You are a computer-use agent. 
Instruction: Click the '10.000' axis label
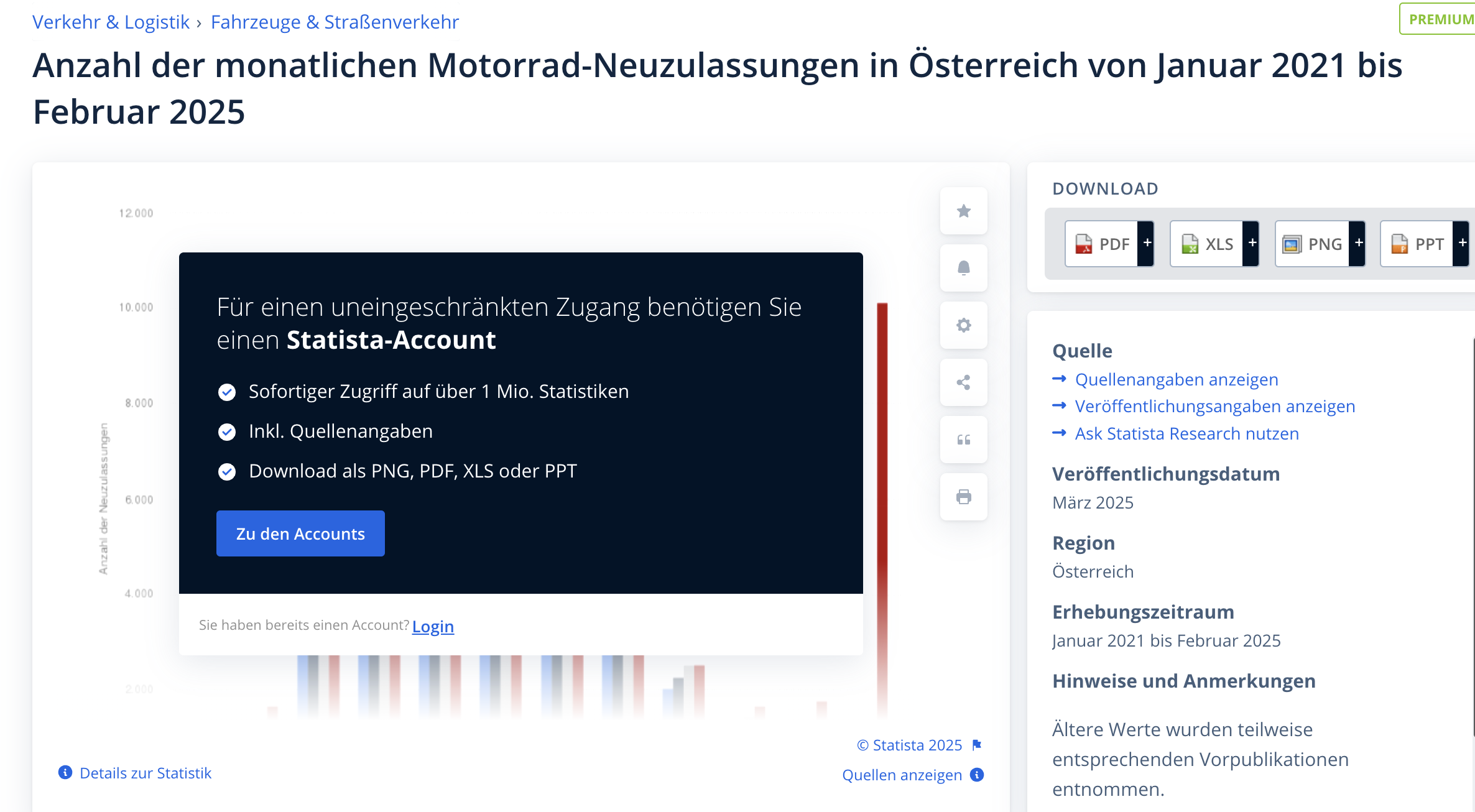(x=136, y=307)
